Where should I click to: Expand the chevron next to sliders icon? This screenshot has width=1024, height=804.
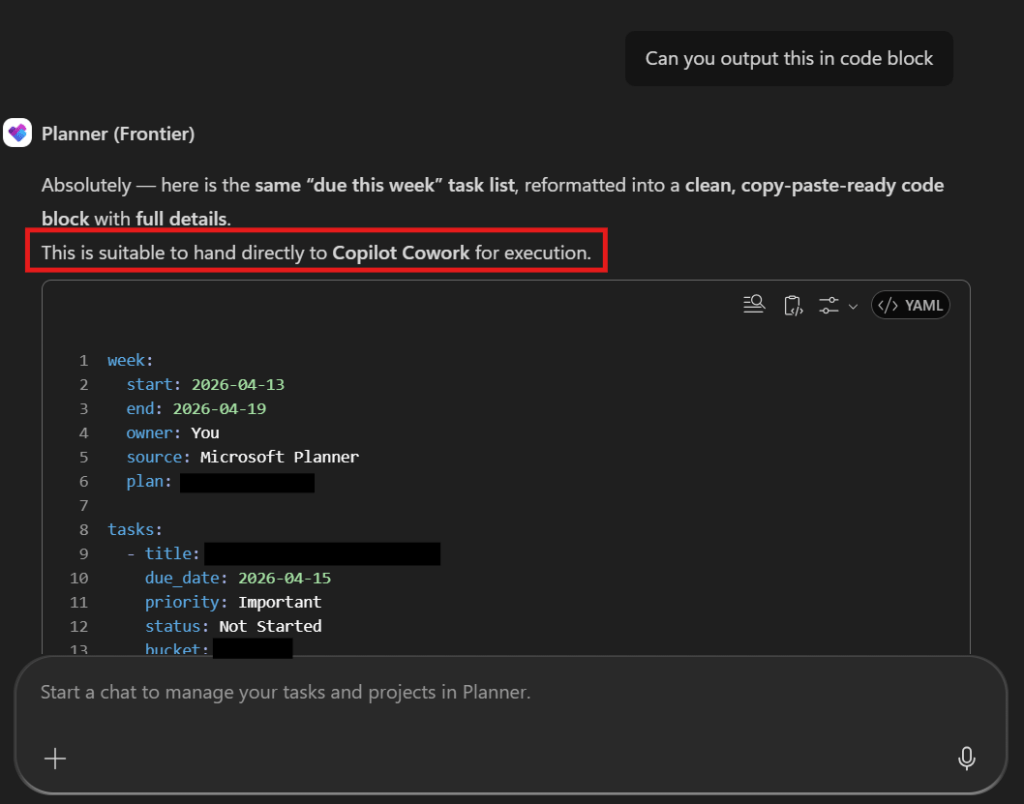click(x=853, y=306)
